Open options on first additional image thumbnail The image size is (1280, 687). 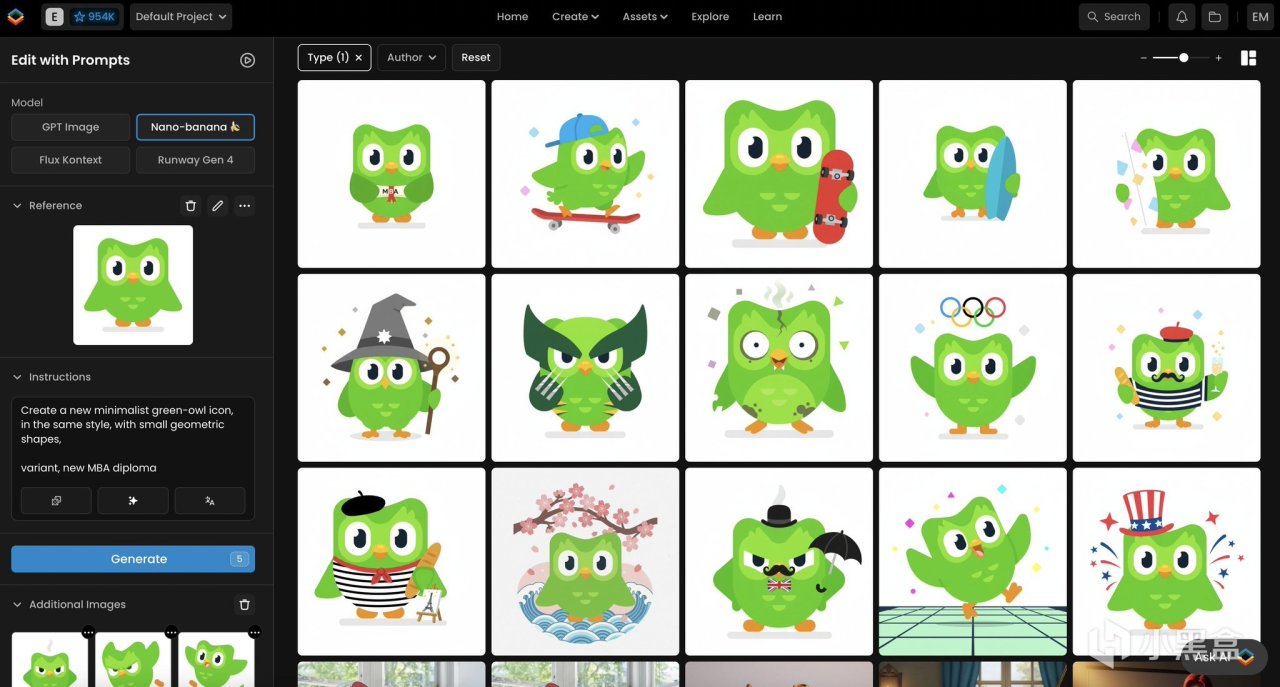88,632
